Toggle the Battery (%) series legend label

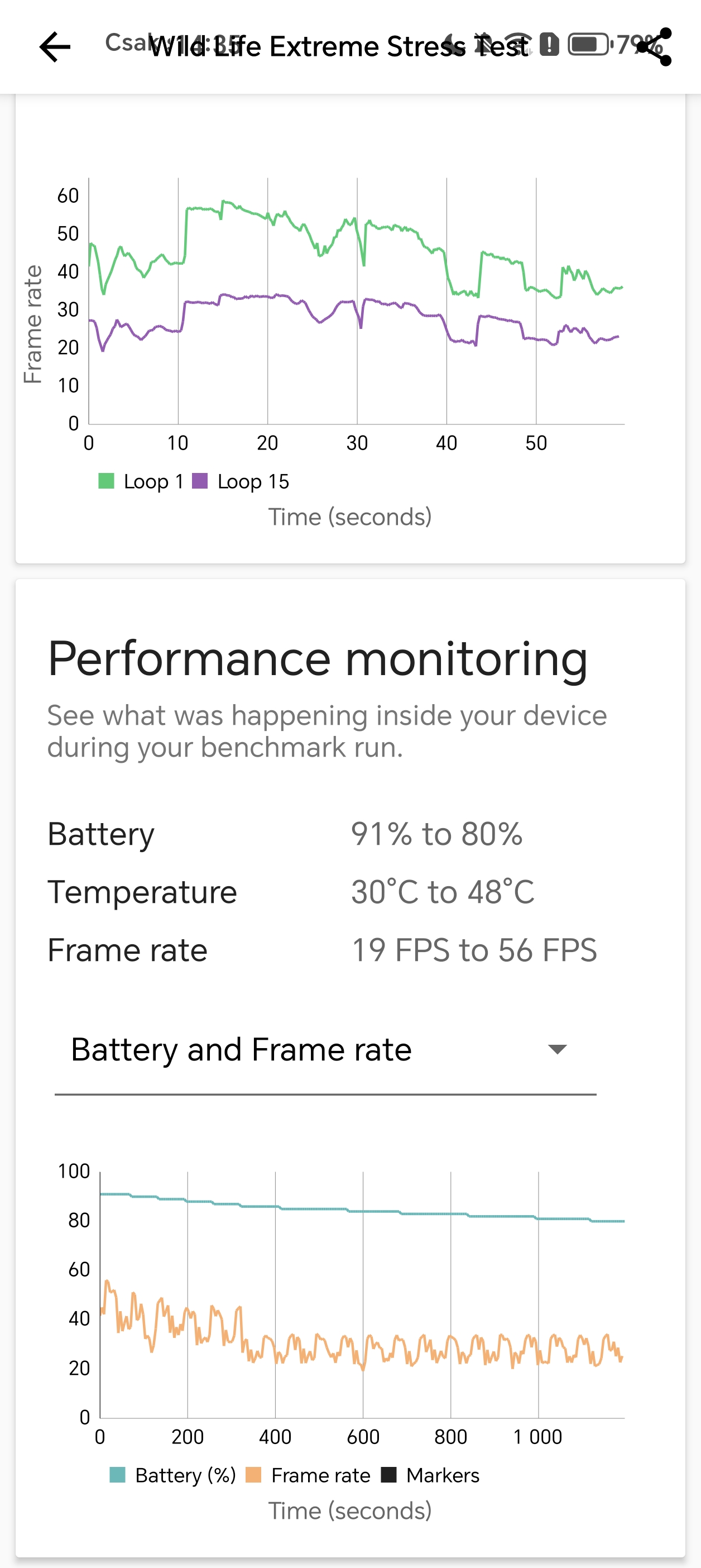coord(185,1475)
